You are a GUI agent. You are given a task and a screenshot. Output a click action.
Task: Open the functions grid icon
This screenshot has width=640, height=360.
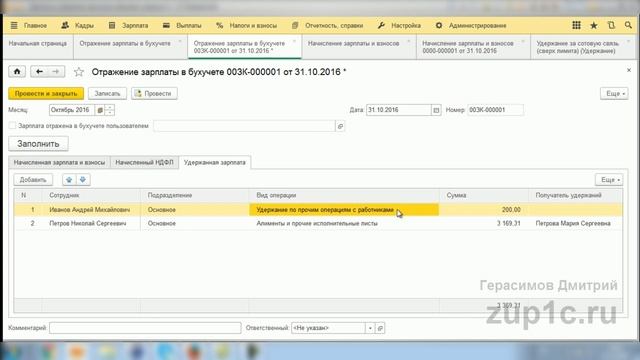tap(576, 25)
